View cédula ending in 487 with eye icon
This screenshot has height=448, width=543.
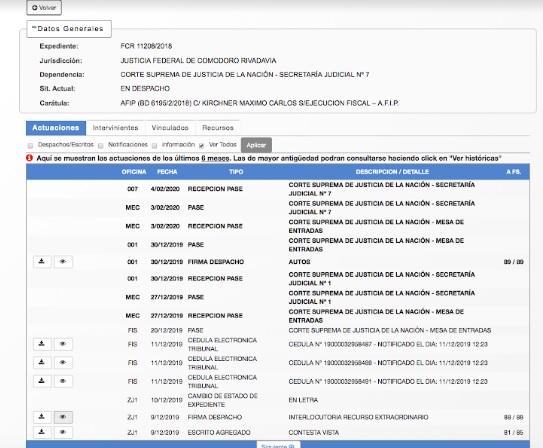[x=63, y=344]
